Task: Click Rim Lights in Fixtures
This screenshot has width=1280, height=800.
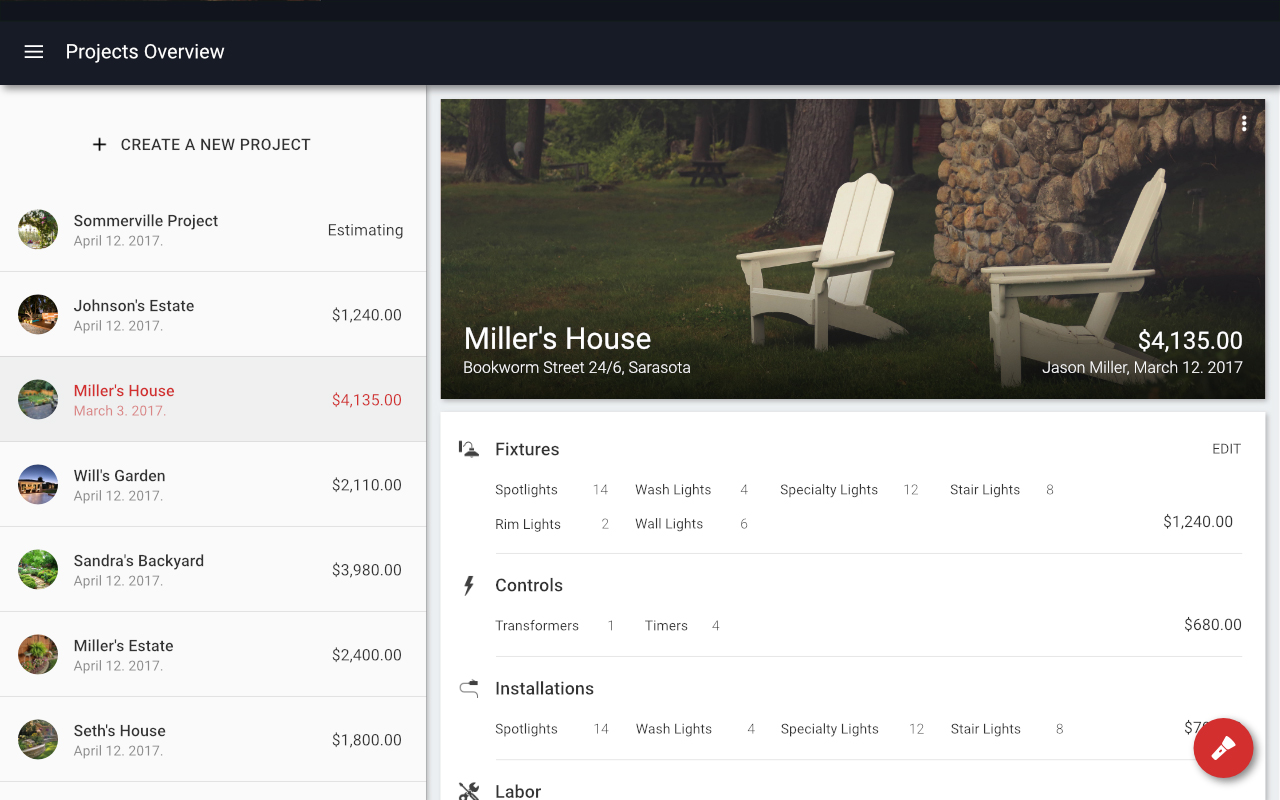Action: coord(528,524)
